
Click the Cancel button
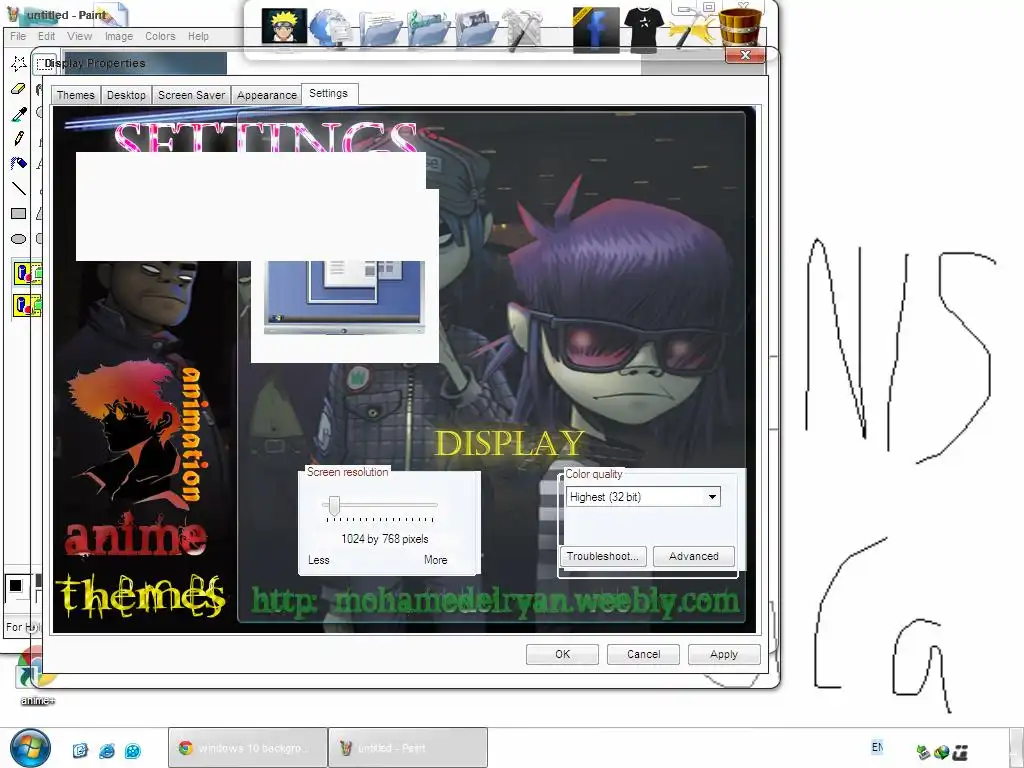(x=643, y=654)
